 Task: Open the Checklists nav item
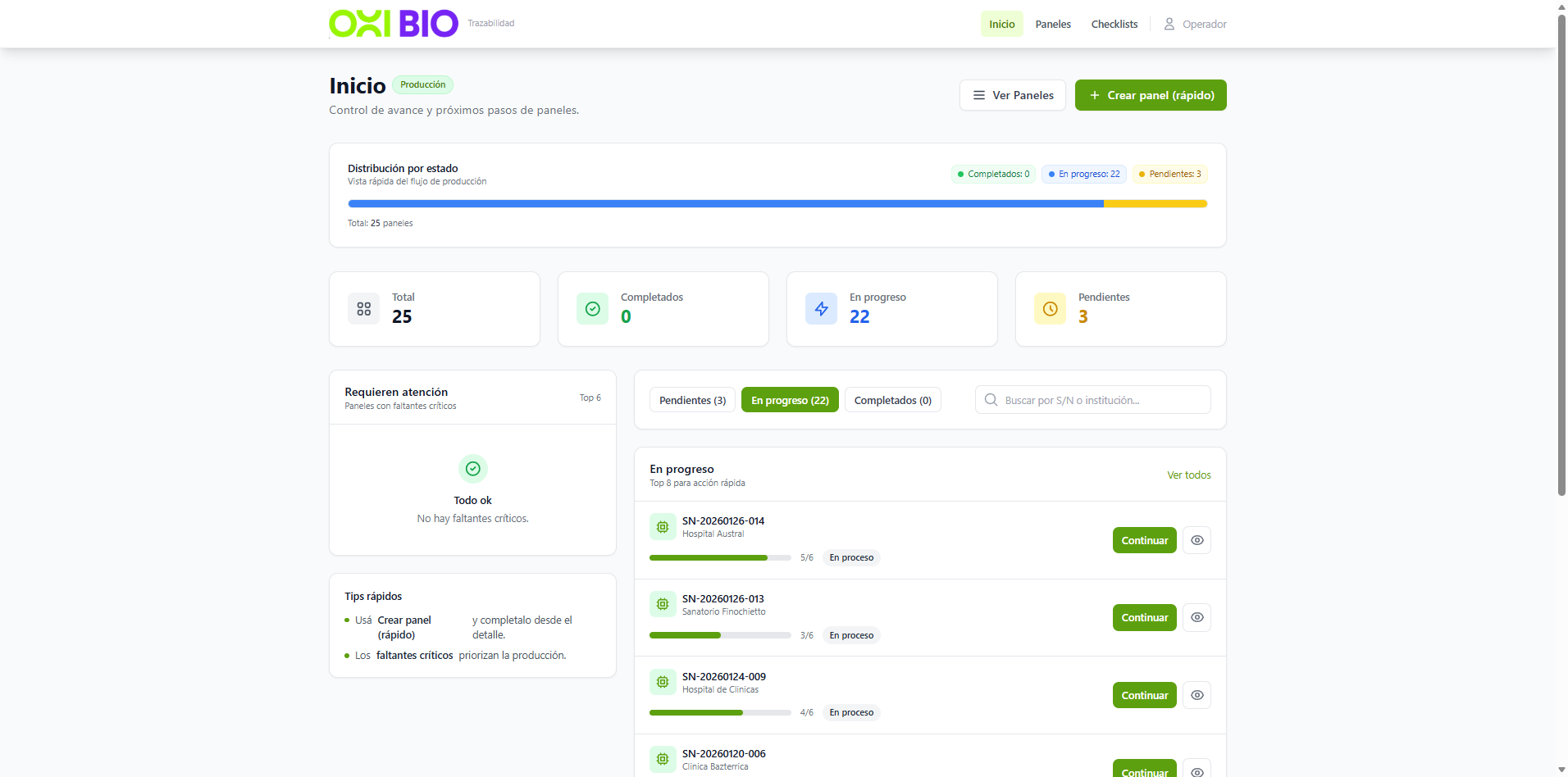(1114, 24)
